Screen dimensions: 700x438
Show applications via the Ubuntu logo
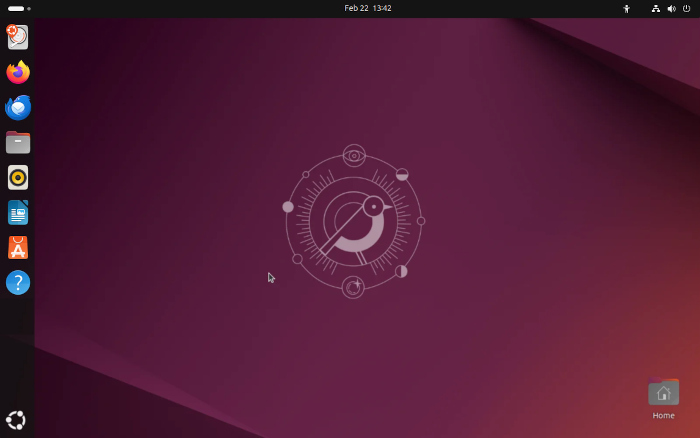point(16,420)
